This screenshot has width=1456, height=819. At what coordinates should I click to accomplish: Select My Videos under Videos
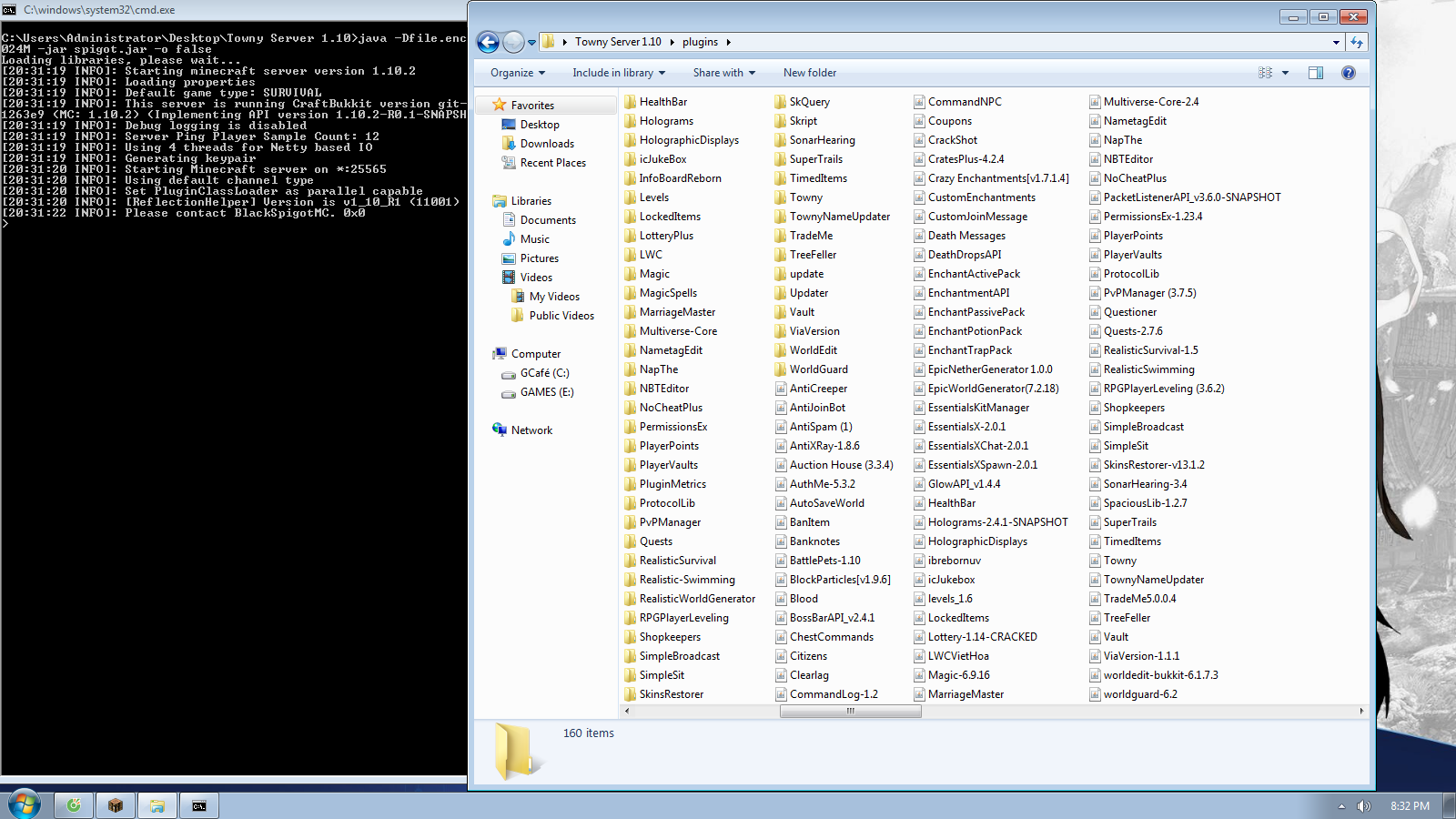coord(554,297)
